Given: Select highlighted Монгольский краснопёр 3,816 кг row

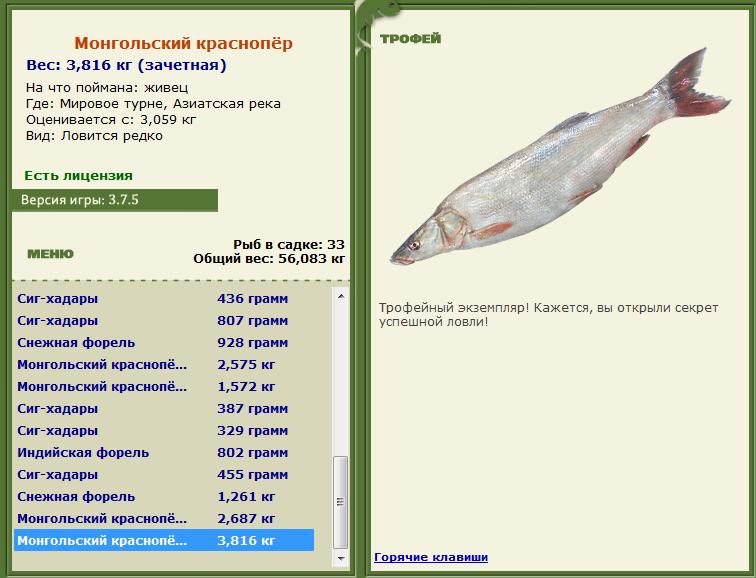Looking at the screenshot, I should coord(164,540).
